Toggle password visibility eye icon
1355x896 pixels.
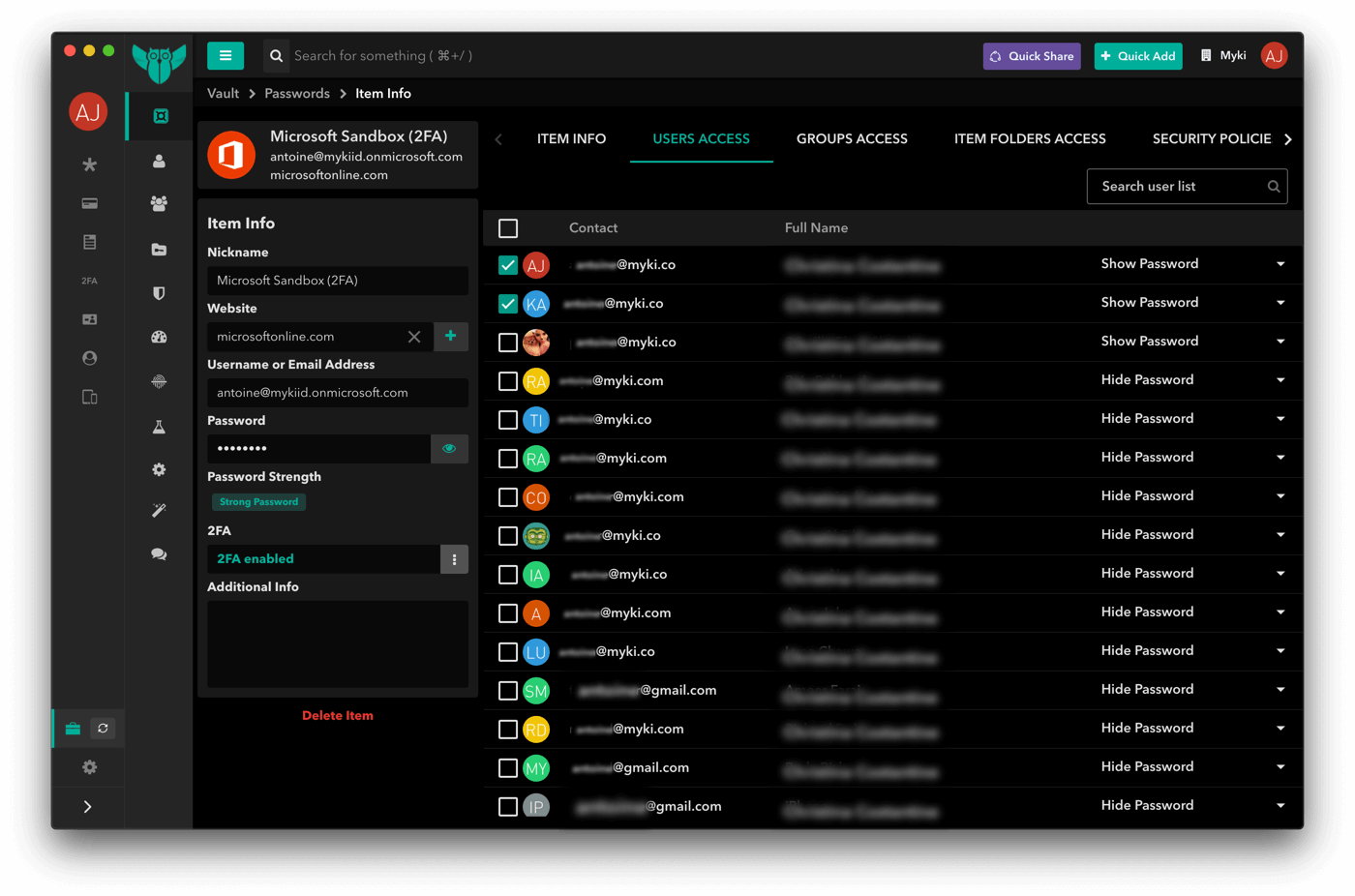click(449, 448)
